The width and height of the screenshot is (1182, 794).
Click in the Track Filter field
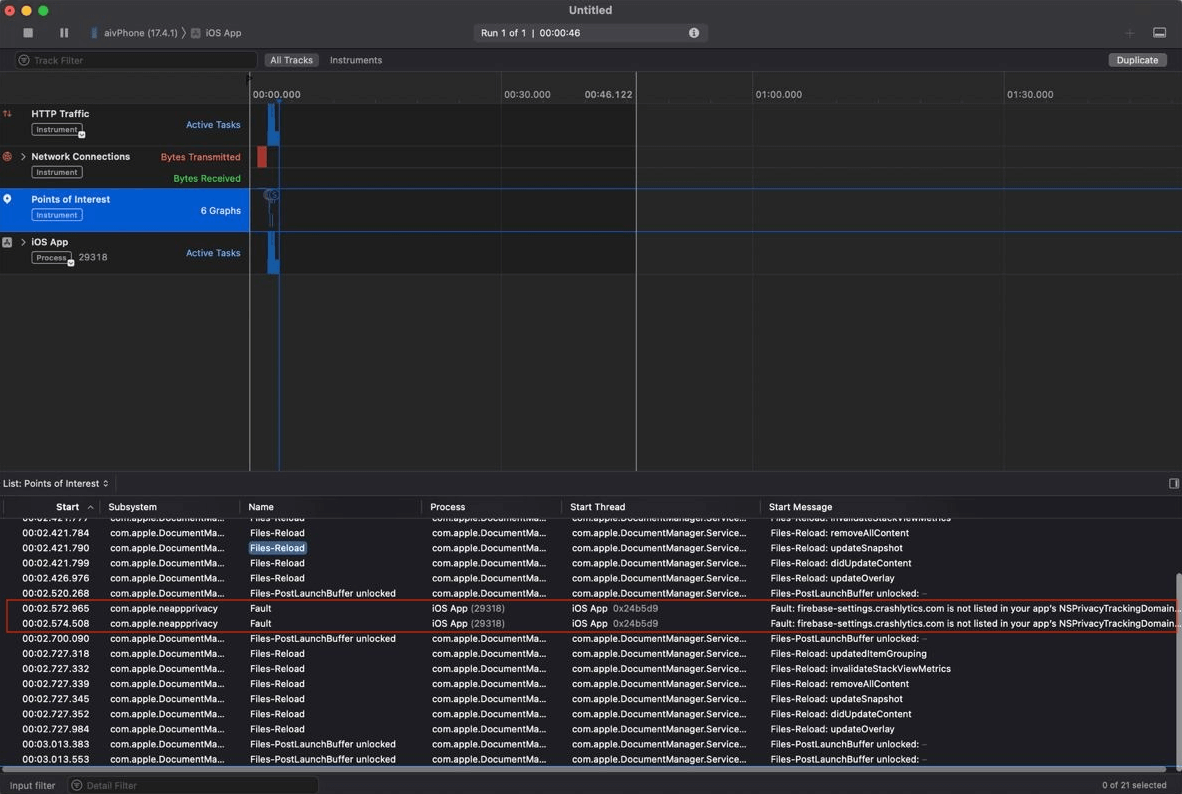coord(136,60)
